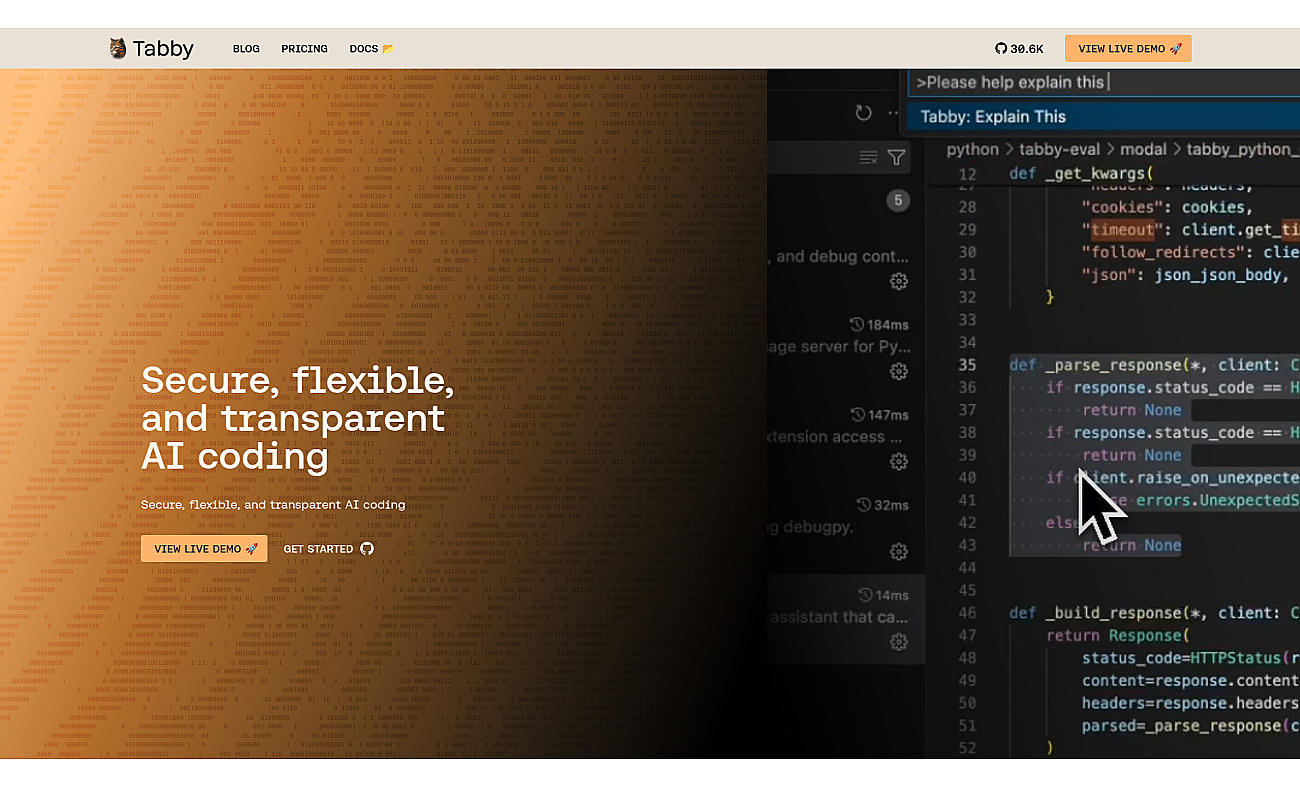This screenshot has width=1300, height=788.
Task: Click 'headers=response.headers' on line 50
Action: coord(1190,702)
